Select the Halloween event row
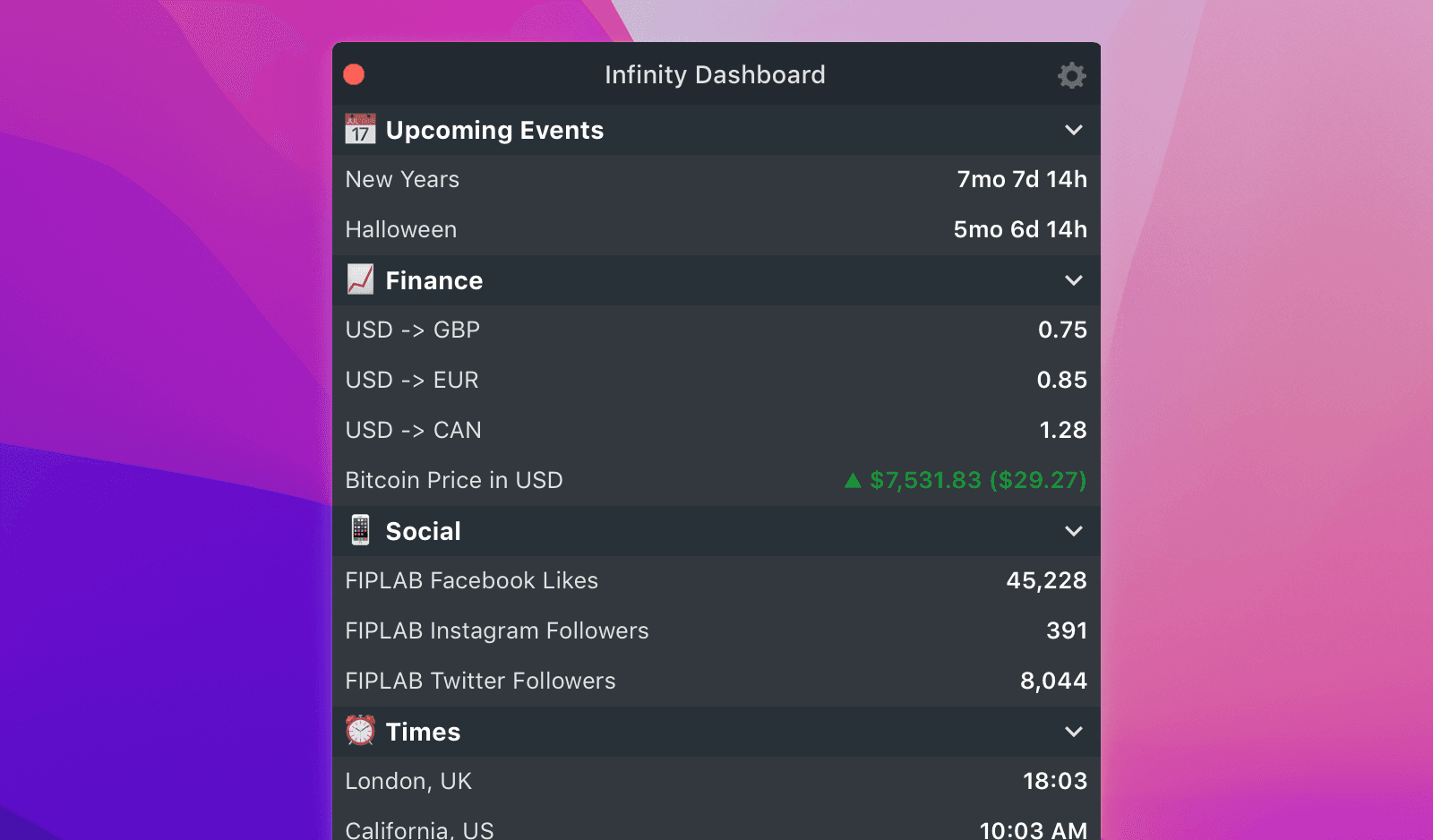The width and height of the screenshot is (1433, 840). coord(716,230)
